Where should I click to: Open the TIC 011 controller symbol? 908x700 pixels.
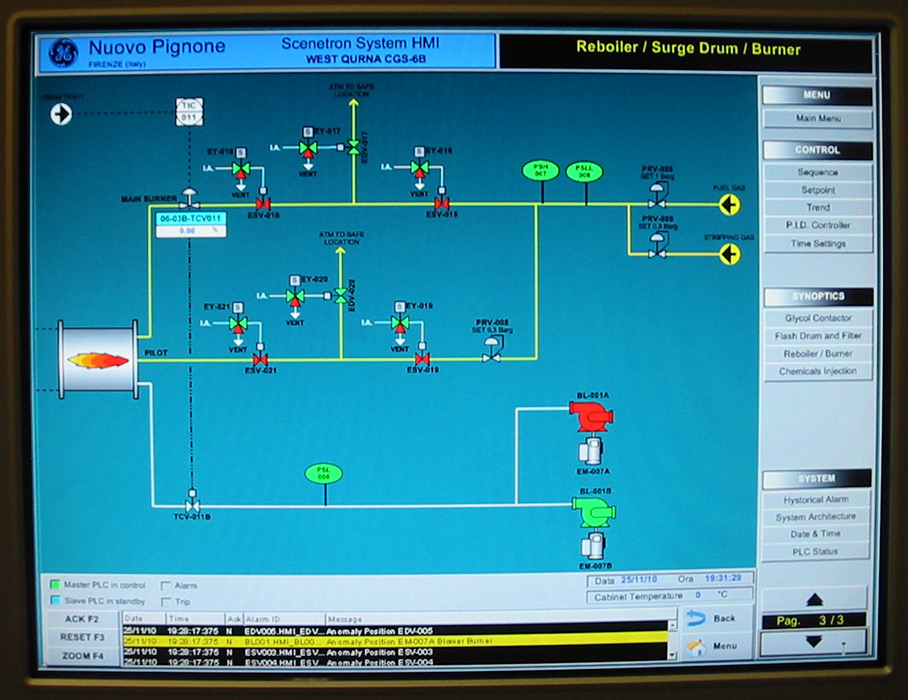pos(189,112)
